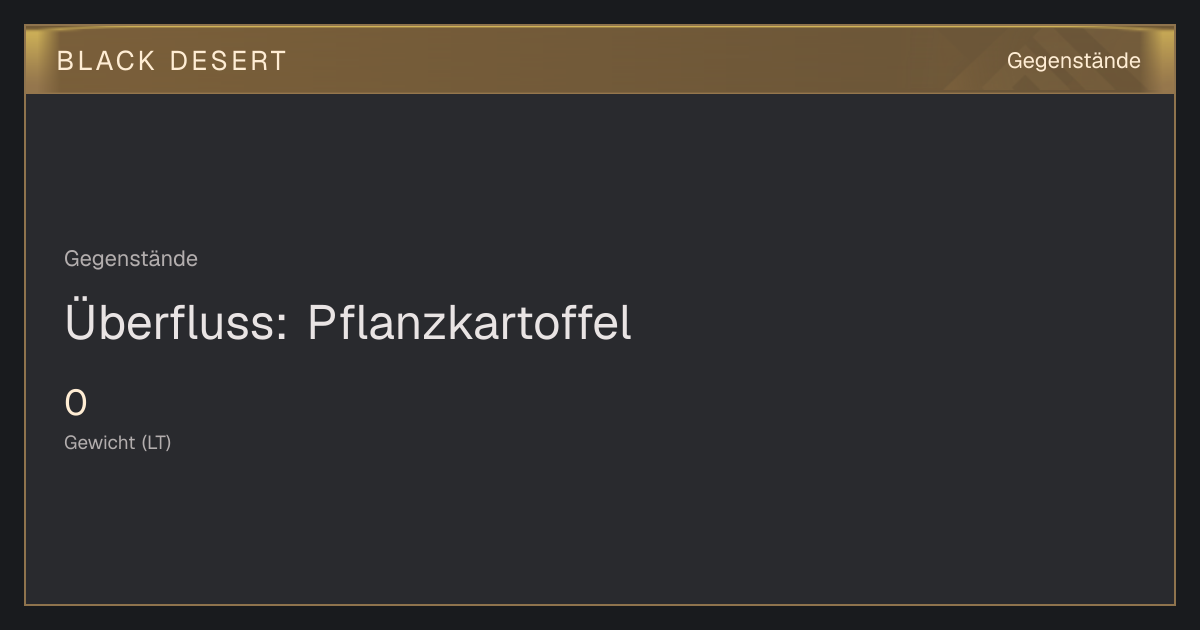
Task: Open the Gegenstände link in the gold header
Action: [x=1073, y=61]
